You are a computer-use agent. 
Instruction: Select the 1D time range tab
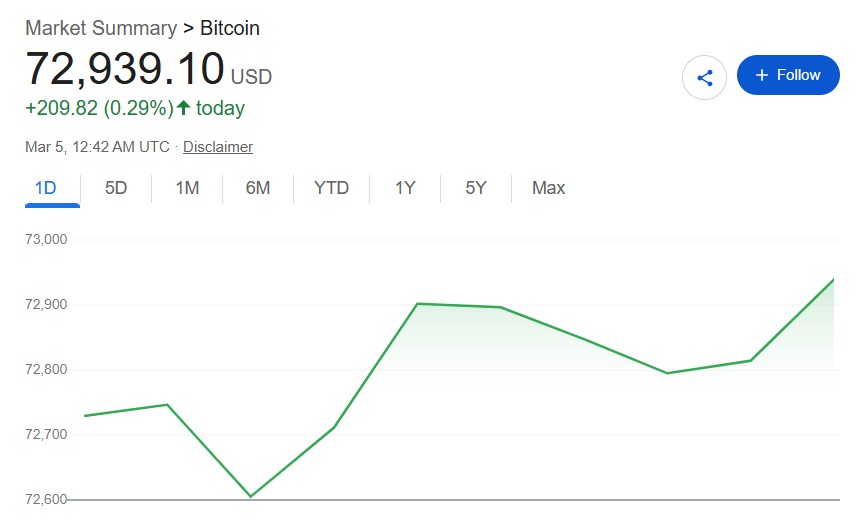[x=45, y=188]
